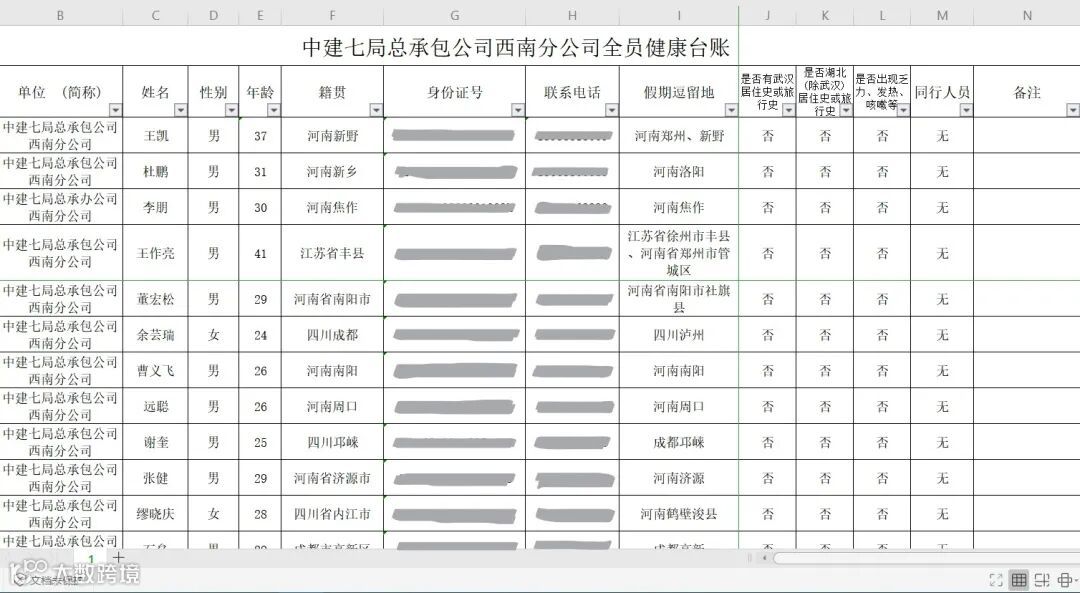This screenshot has height=593, width=1080.
Task: Select name cell 董宏松
Action: point(156,299)
